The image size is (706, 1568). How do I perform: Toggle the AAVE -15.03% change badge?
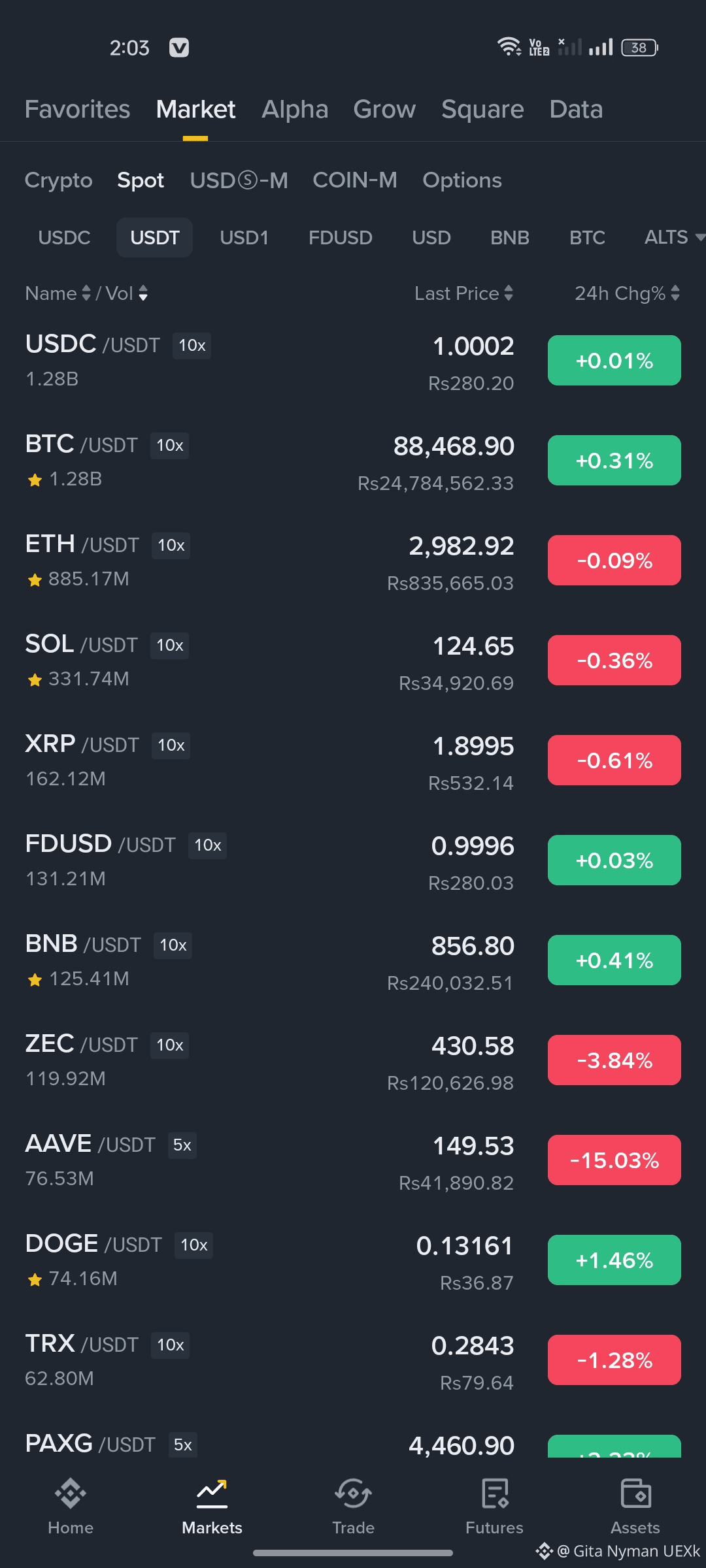coord(614,1160)
